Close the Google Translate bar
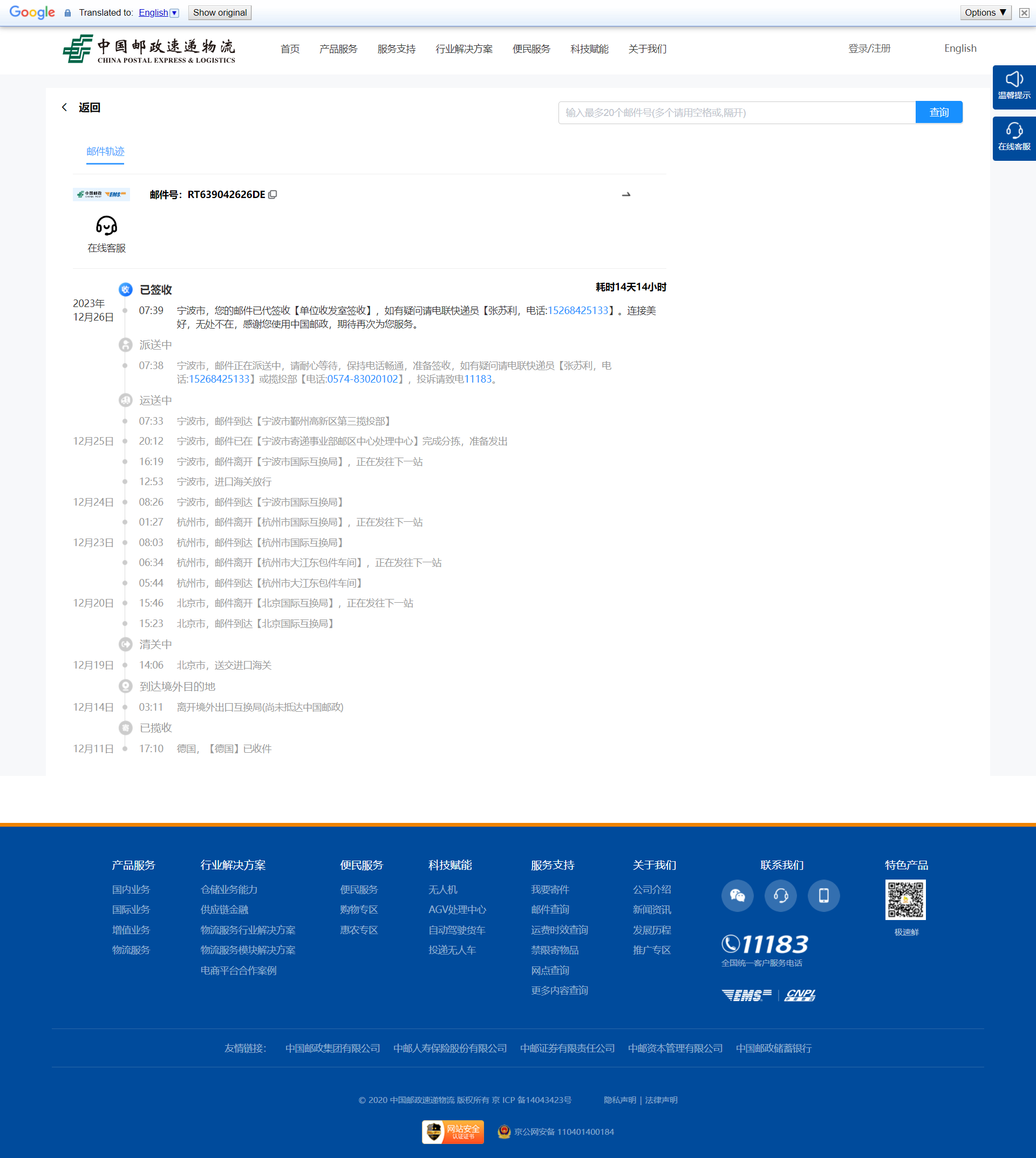 click(x=1024, y=12)
